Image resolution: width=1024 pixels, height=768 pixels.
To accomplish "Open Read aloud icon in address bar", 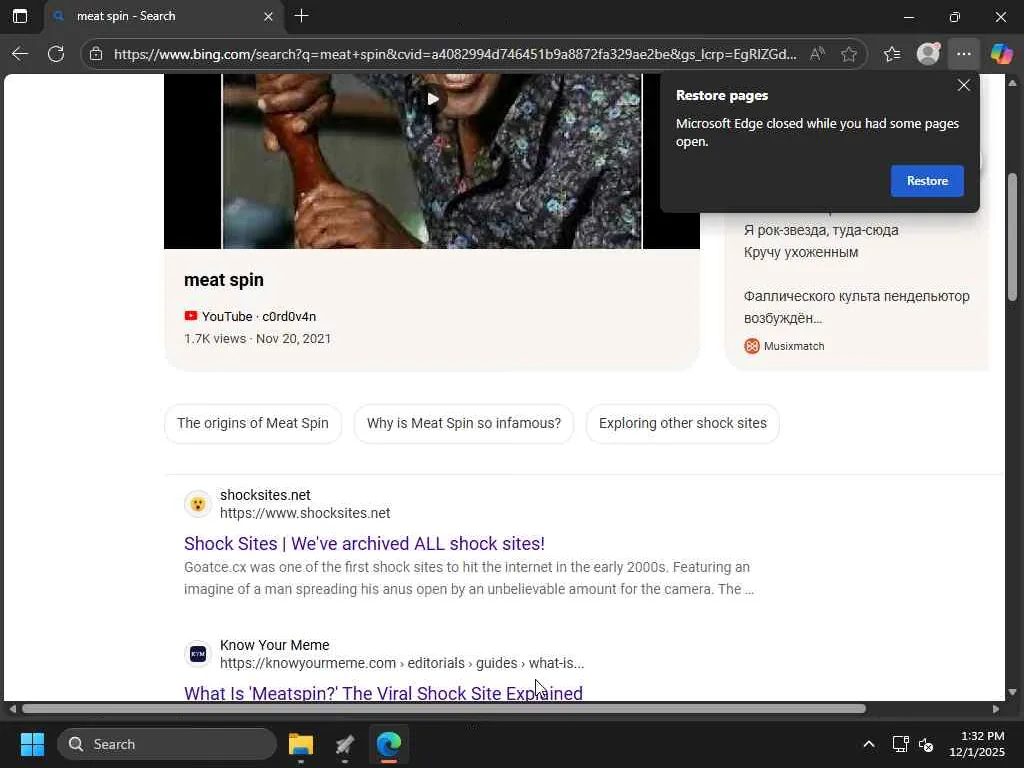I will click(816, 54).
